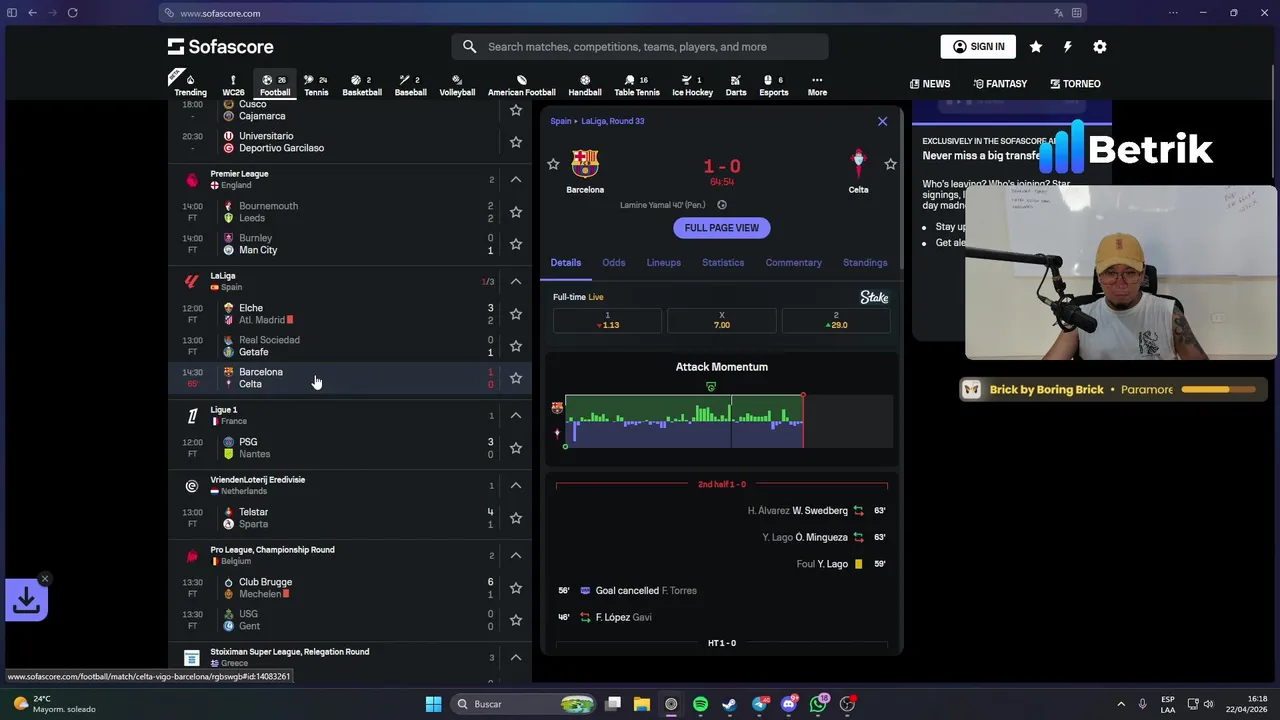Collapse the LaLiga section
Screen dimensions: 1280x720
pyautogui.click(x=516, y=282)
